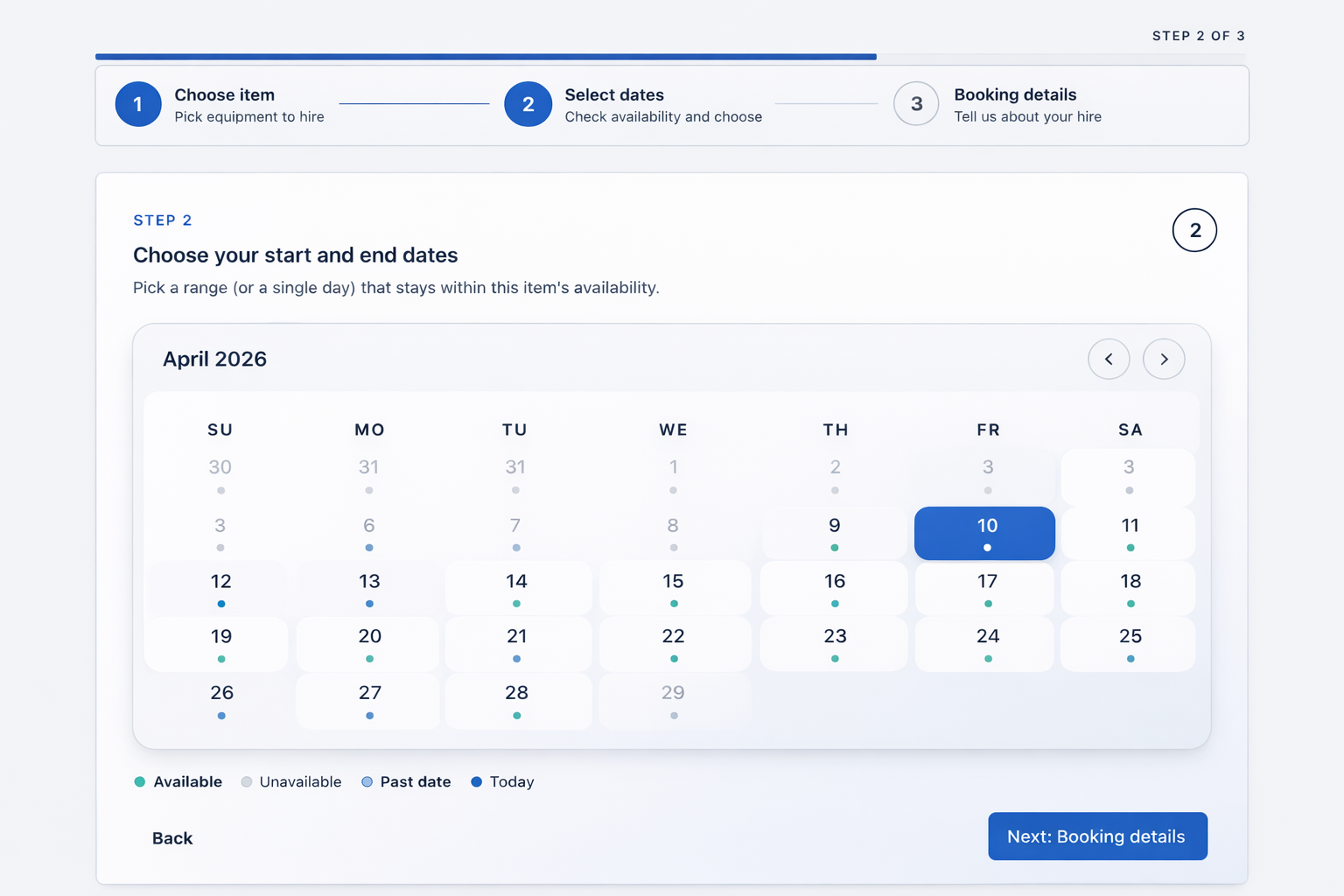Image resolution: width=1344 pixels, height=896 pixels.
Task: Click the circled 2 badge near Step 2 heading
Action: (x=1194, y=230)
